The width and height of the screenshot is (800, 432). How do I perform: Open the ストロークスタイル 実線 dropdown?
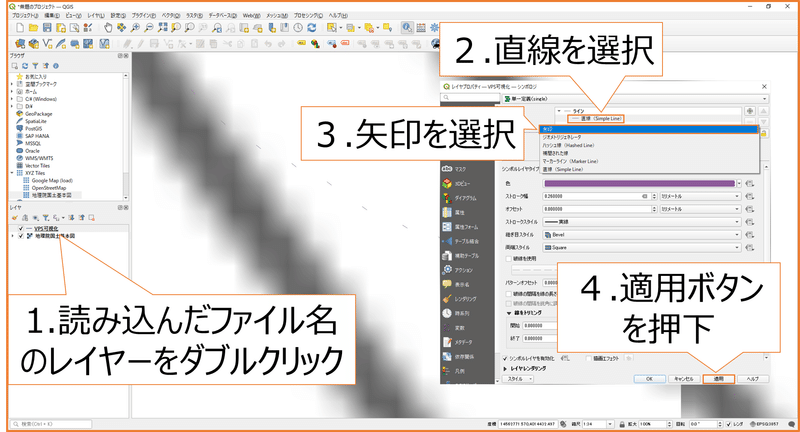641,222
